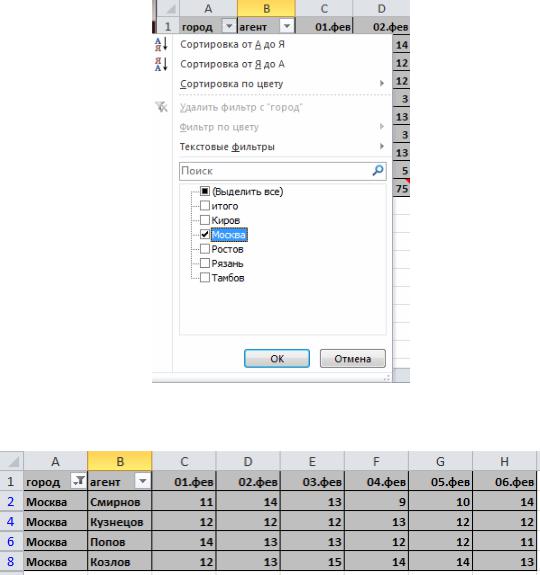Expand the Текстовые фильтры submenu arrow
Viewport: 540px width, 575px height.
click(382, 147)
